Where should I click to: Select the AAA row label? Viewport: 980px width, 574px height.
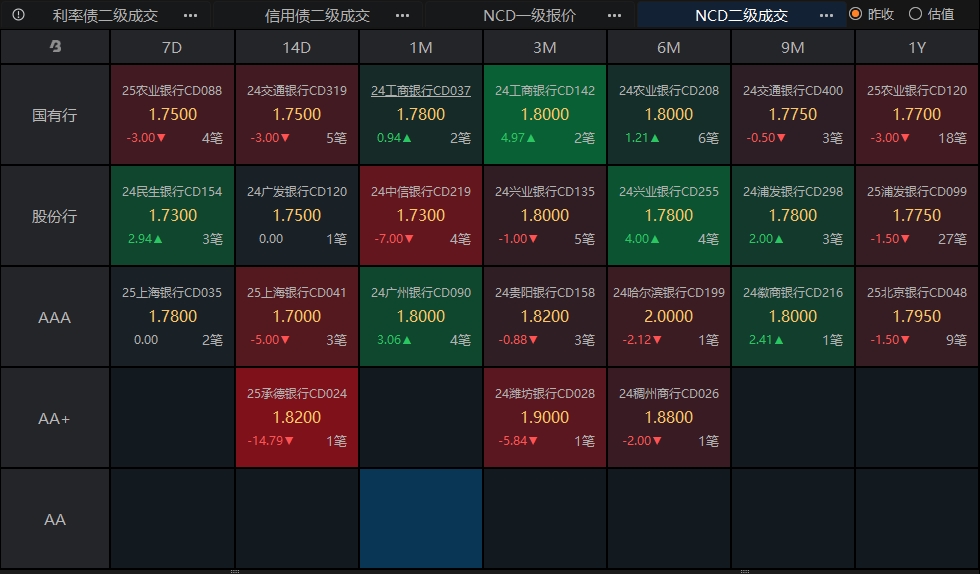(x=55, y=317)
